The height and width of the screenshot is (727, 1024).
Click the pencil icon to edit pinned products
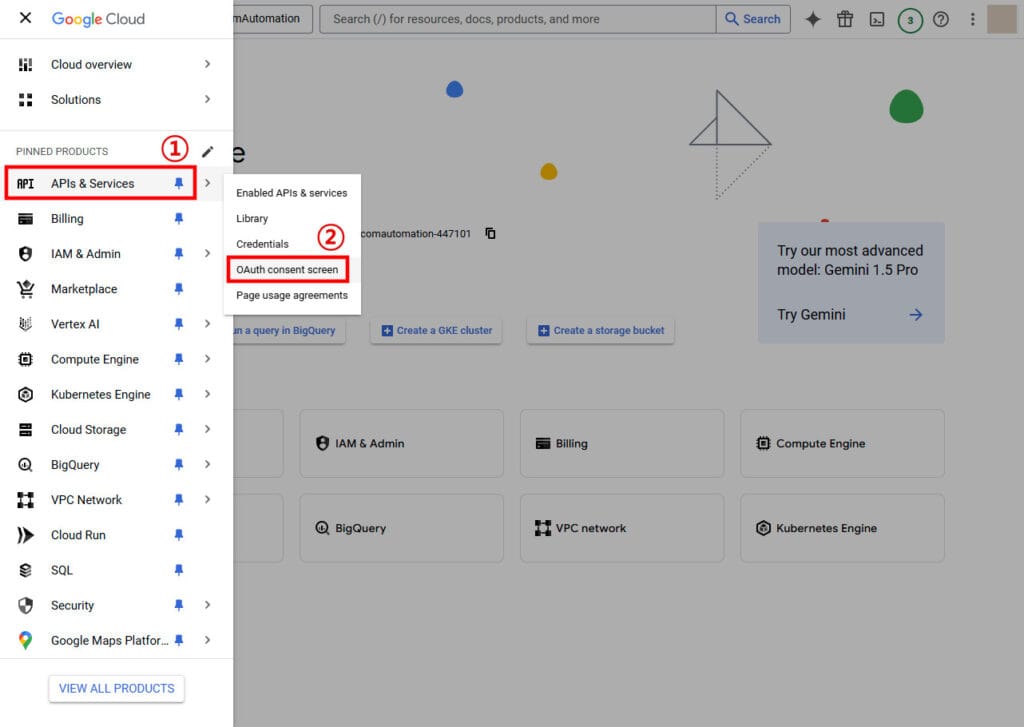pyautogui.click(x=207, y=151)
